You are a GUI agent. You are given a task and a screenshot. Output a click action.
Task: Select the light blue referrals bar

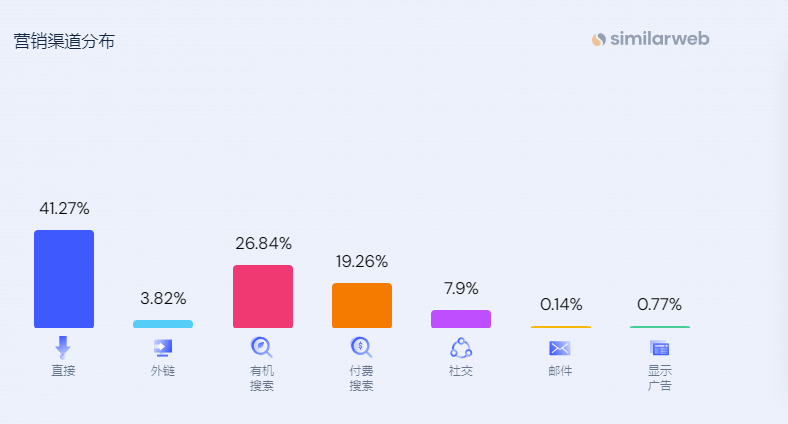pos(163,324)
